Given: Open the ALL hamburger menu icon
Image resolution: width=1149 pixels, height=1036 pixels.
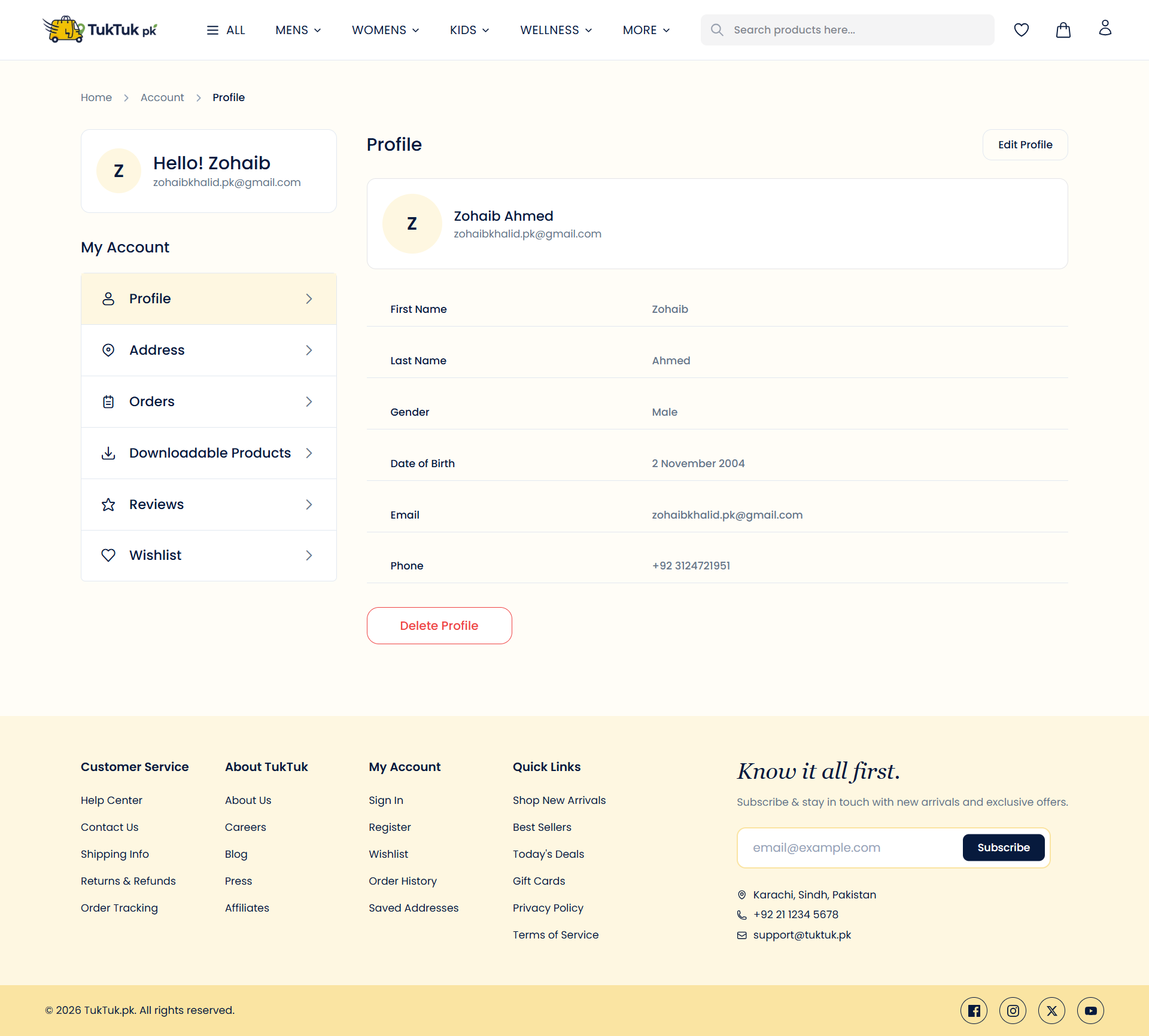Looking at the screenshot, I should [212, 30].
